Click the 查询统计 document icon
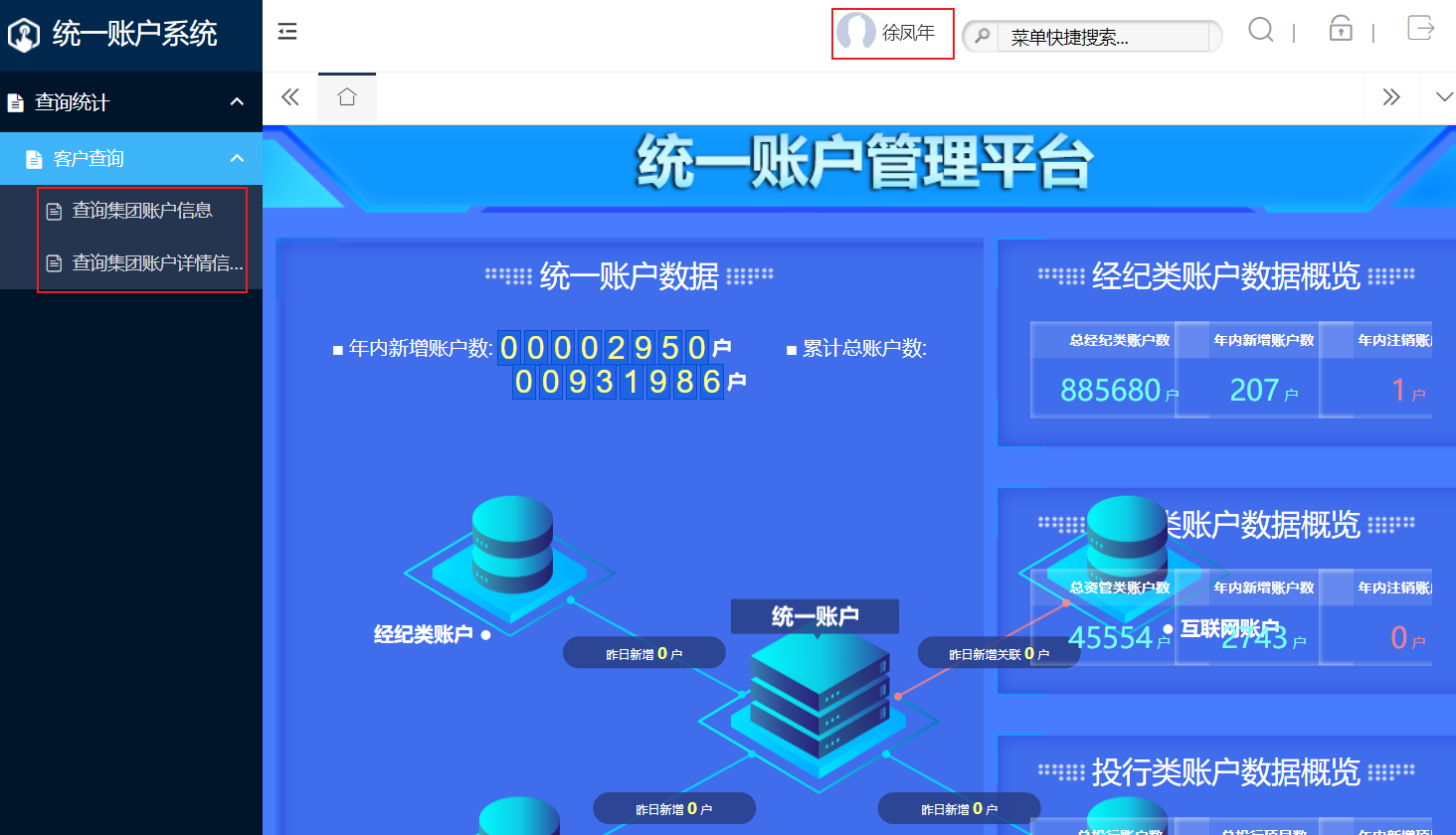 (x=15, y=102)
